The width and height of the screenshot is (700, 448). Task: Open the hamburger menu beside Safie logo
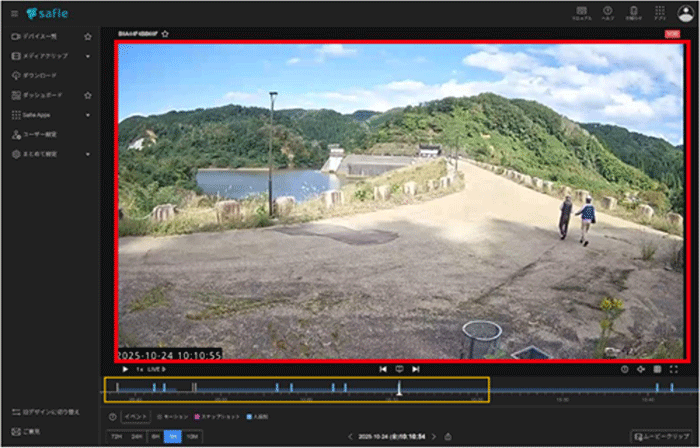(x=14, y=13)
